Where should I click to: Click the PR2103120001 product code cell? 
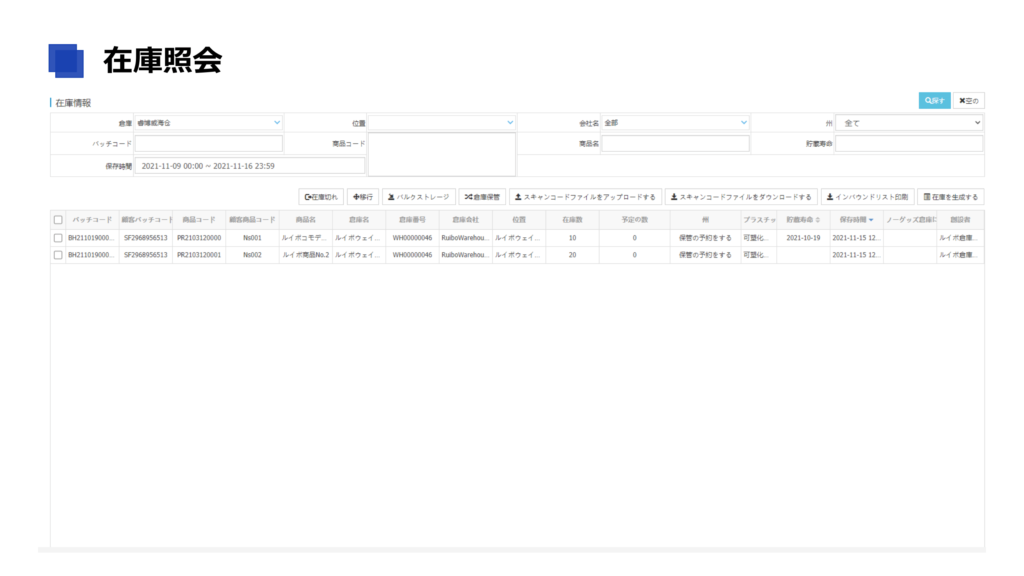pos(199,255)
